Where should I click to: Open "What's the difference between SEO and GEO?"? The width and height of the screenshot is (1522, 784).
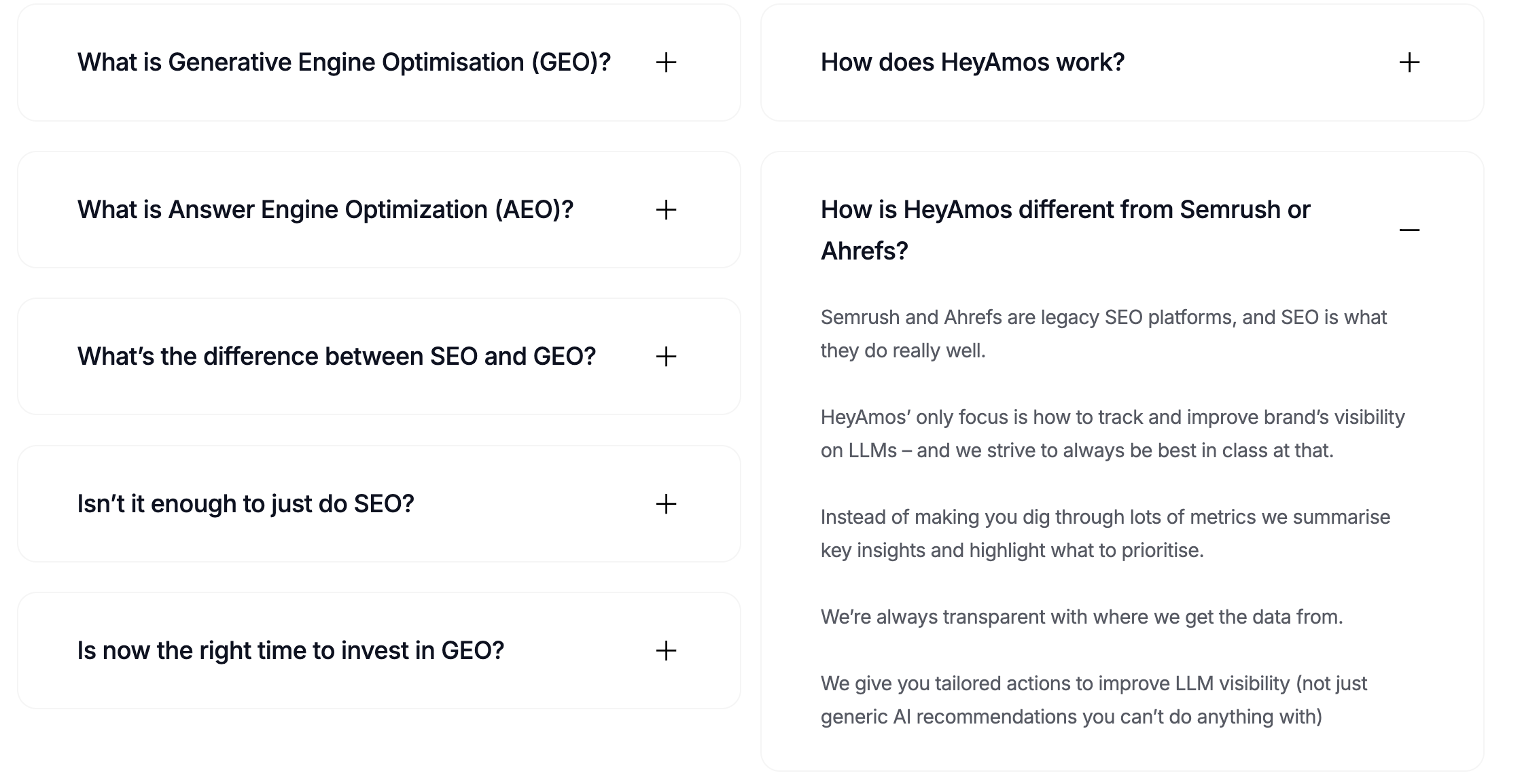(336, 357)
